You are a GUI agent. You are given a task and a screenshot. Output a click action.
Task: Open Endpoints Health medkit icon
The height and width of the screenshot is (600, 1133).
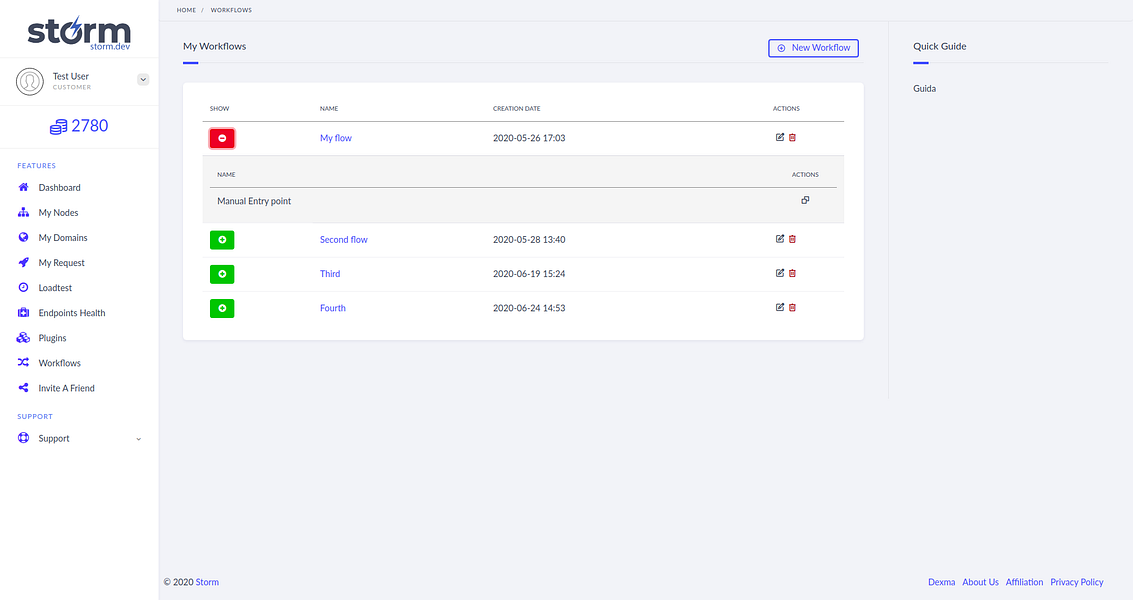[23, 313]
